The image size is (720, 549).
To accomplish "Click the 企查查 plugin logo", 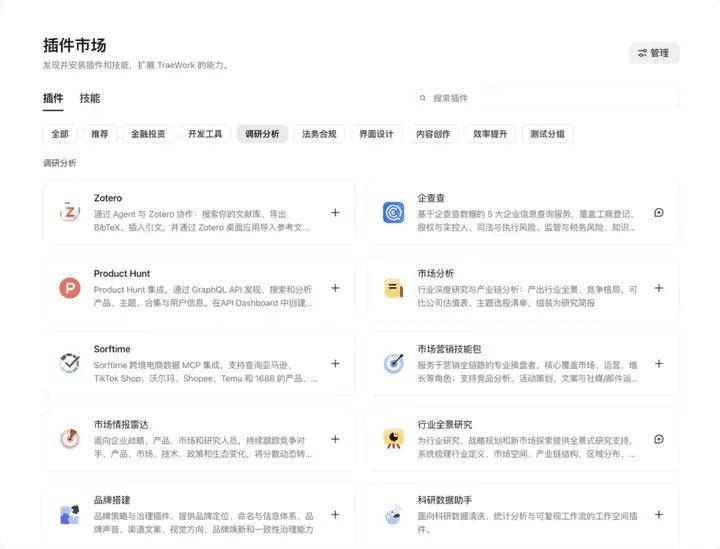I will coord(394,213).
